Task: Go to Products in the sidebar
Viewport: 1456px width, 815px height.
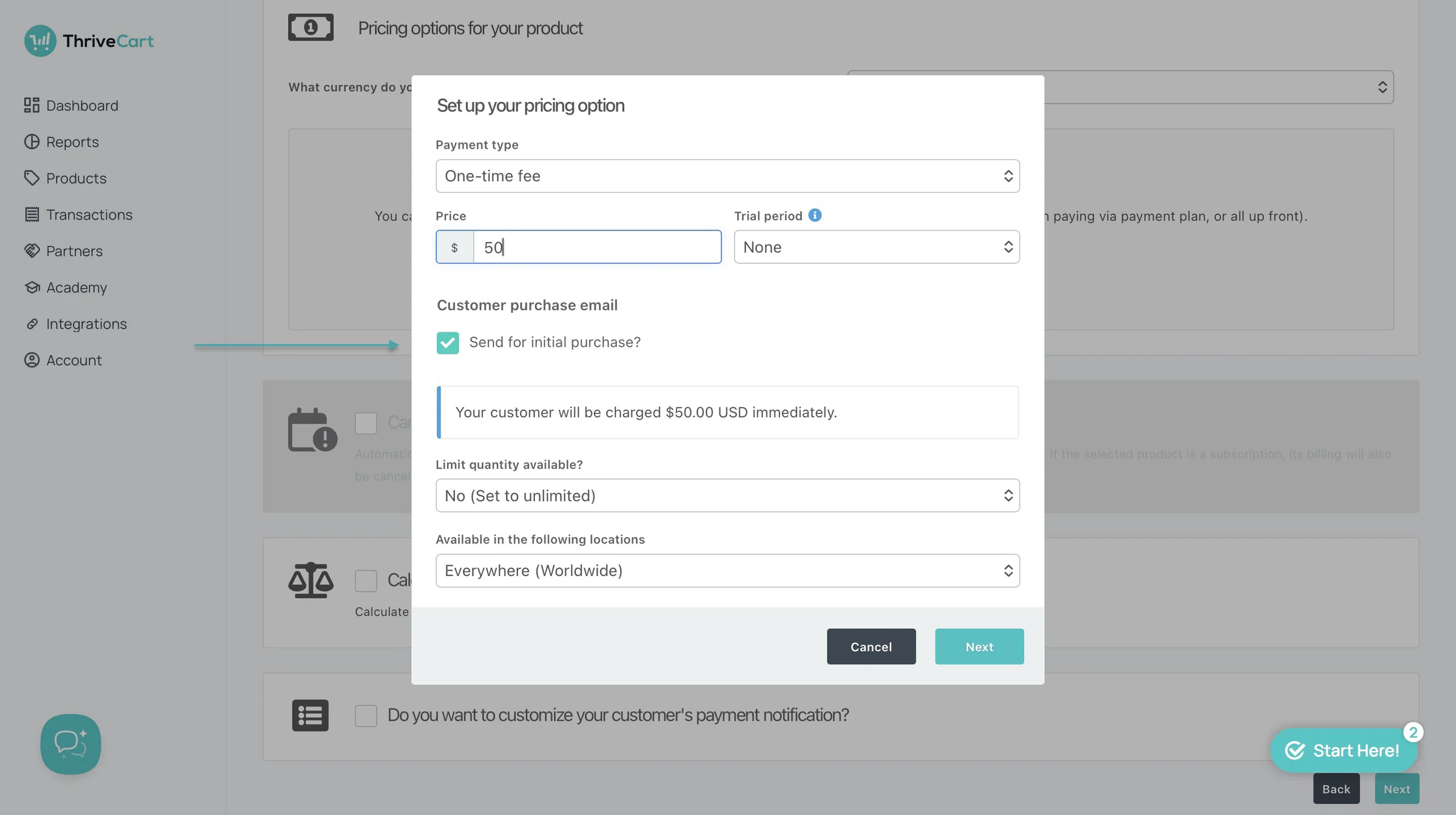Action: click(x=65, y=178)
